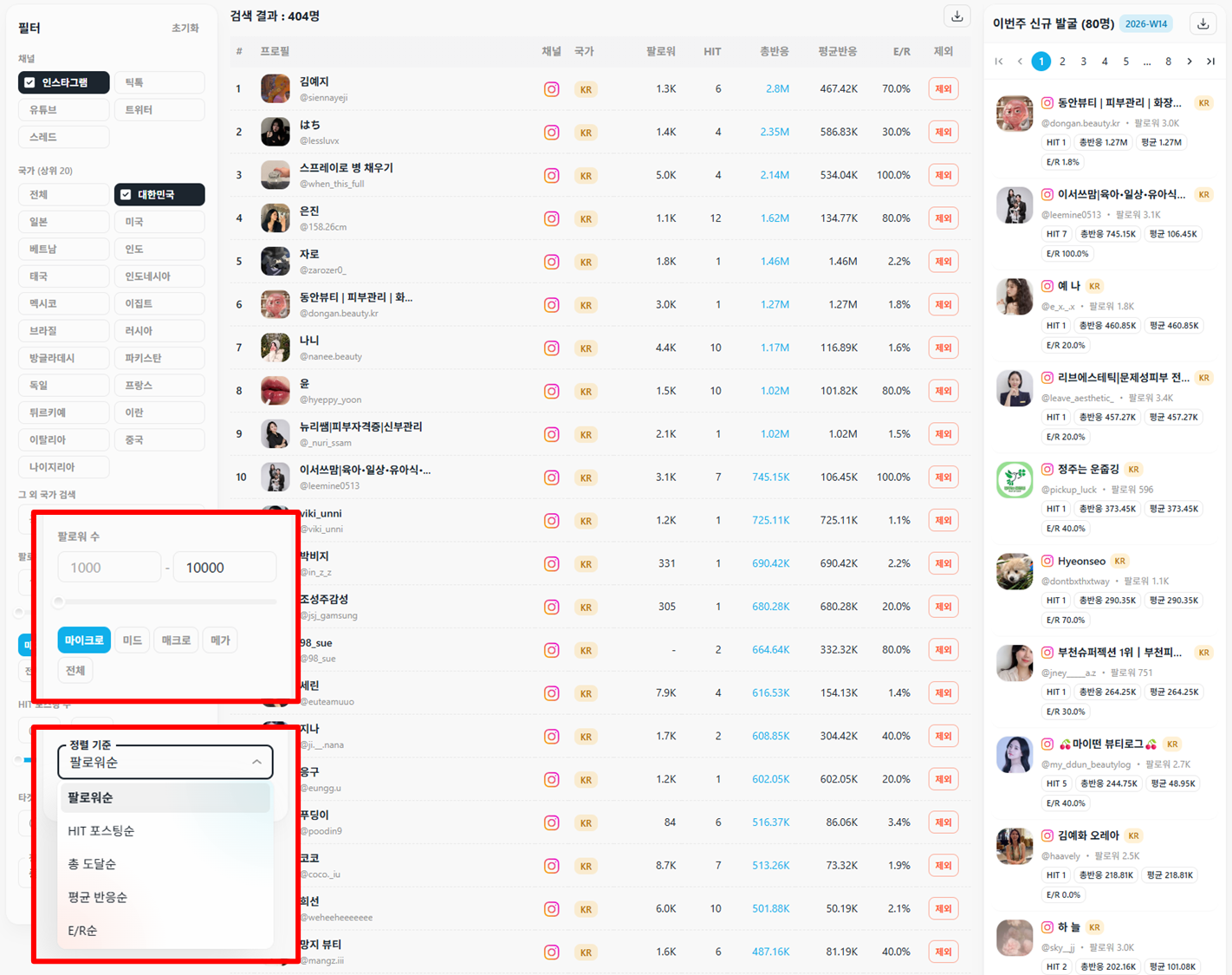Jump to first page in pagination
The image size is (1232, 975).
[999, 62]
